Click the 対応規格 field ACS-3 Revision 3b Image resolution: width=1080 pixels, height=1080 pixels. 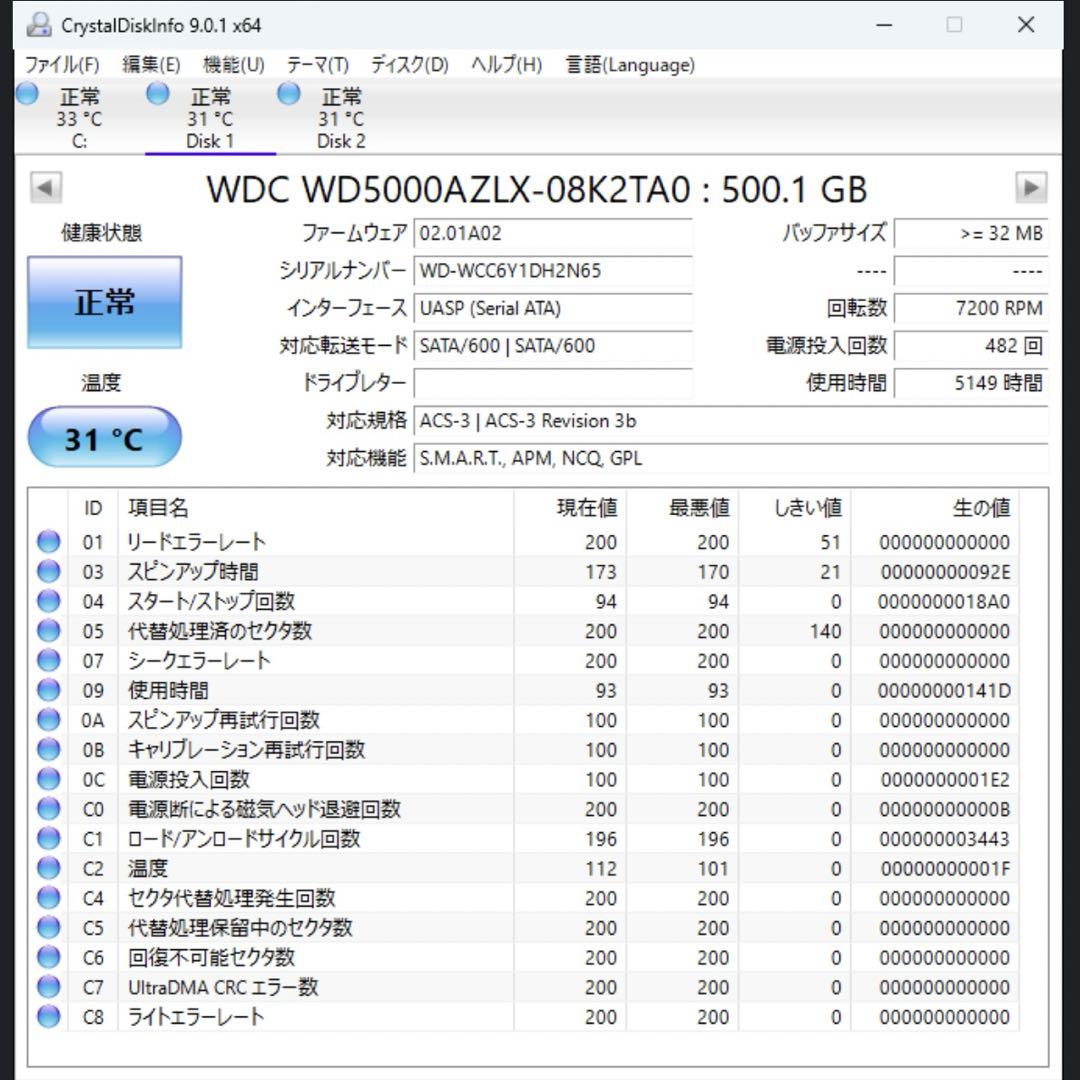coord(731,420)
